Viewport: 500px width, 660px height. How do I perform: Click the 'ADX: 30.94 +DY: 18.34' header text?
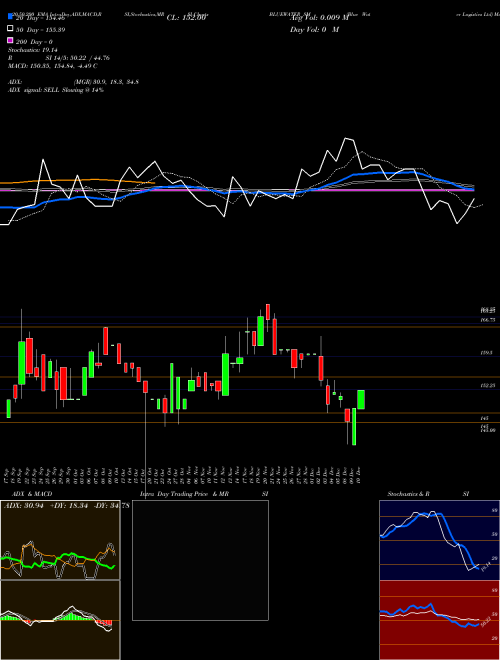click(x=46, y=506)
